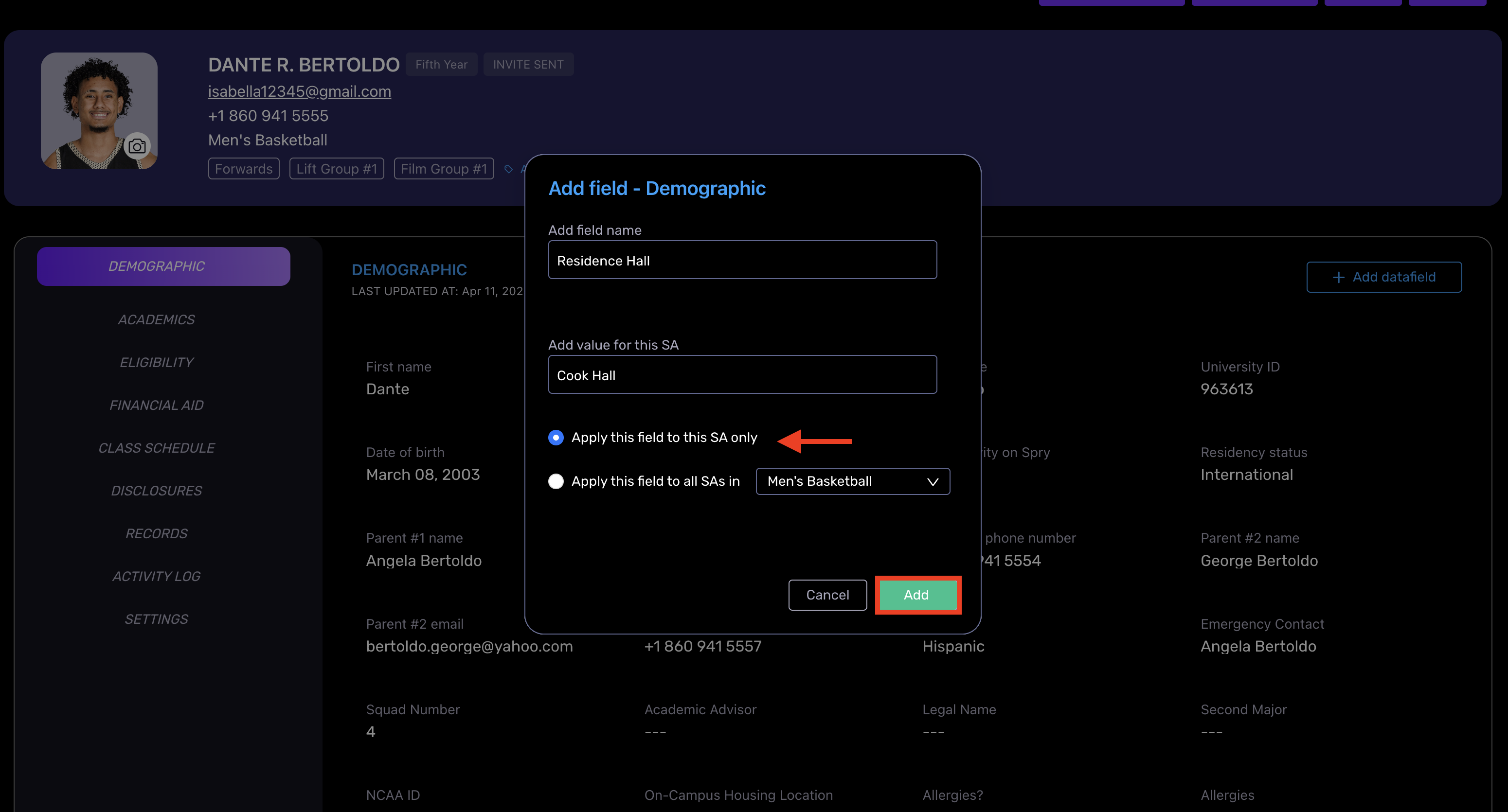1508x812 pixels.
Task: Click the On-Campus Housing Location label
Action: click(738, 795)
